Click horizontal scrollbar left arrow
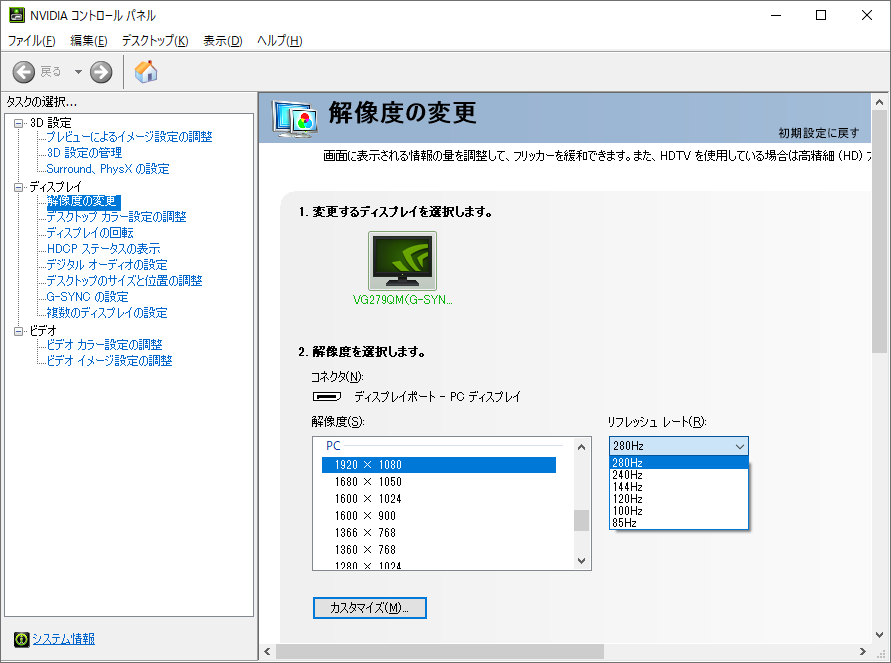891x663 pixels. [x=268, y=652]
